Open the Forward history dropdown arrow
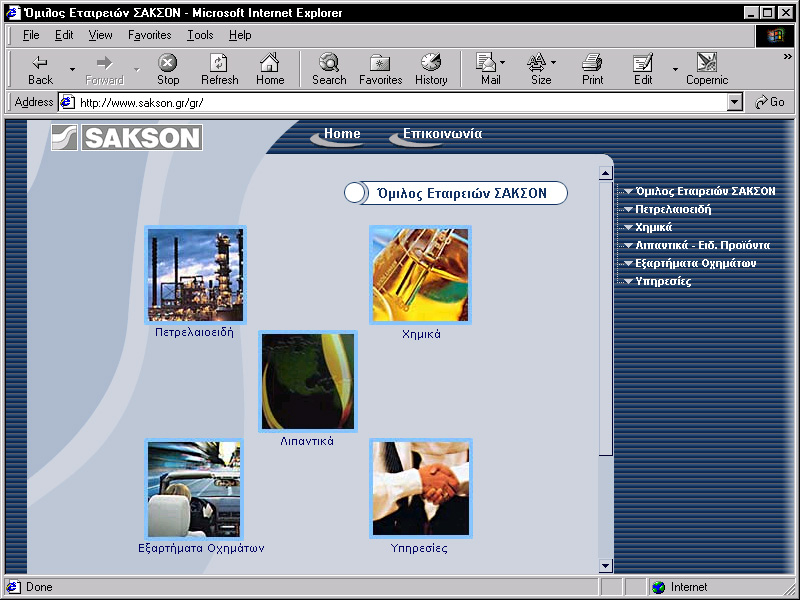This screenshot has height=600, width=800. (137, 69)
